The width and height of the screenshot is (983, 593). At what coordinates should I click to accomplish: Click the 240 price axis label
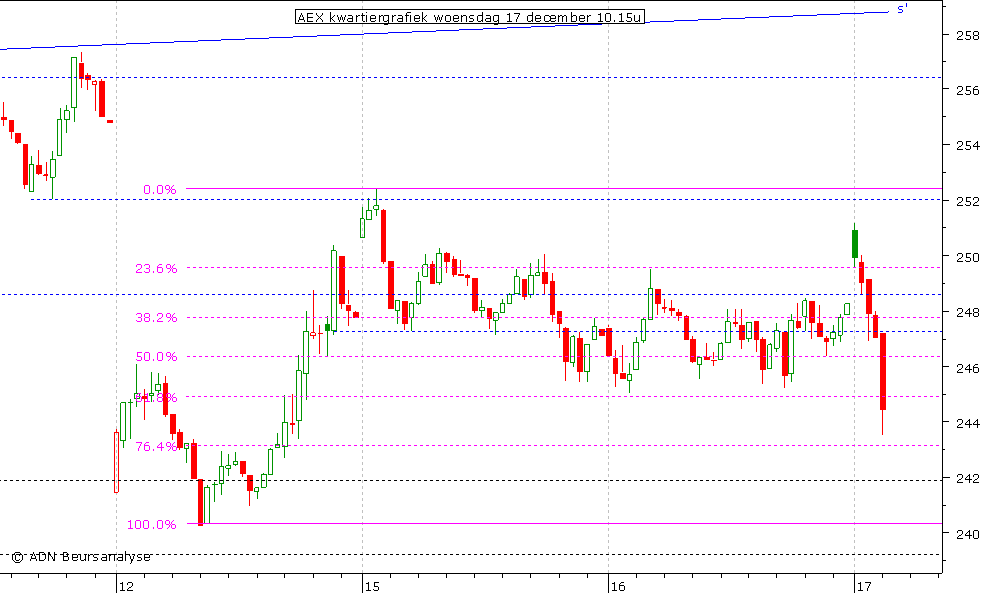coord(967,534)
